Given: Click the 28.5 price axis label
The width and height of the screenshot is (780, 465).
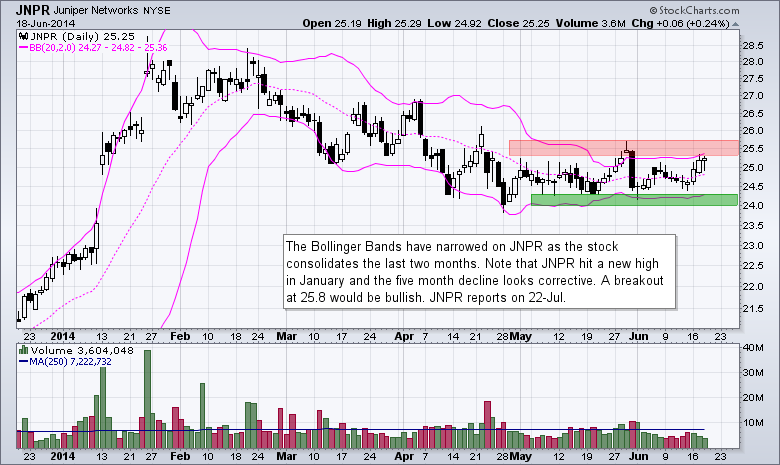Looking at the screenshot, I should click(x=752, y=46).
